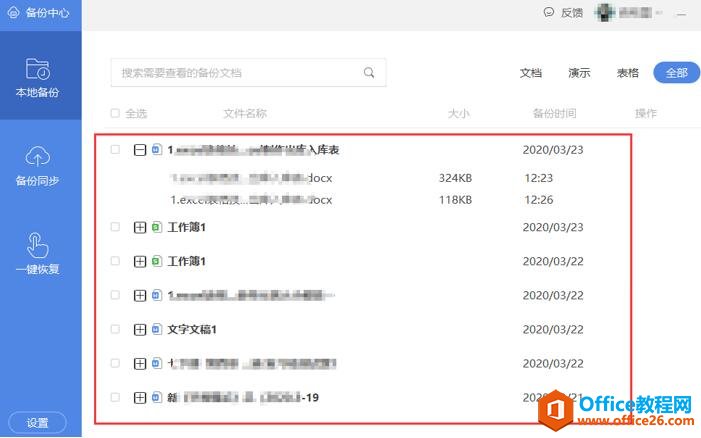Tick checkbox of the blurred row below 文字文稿1
Screen dimensions: 701x438
115,363
